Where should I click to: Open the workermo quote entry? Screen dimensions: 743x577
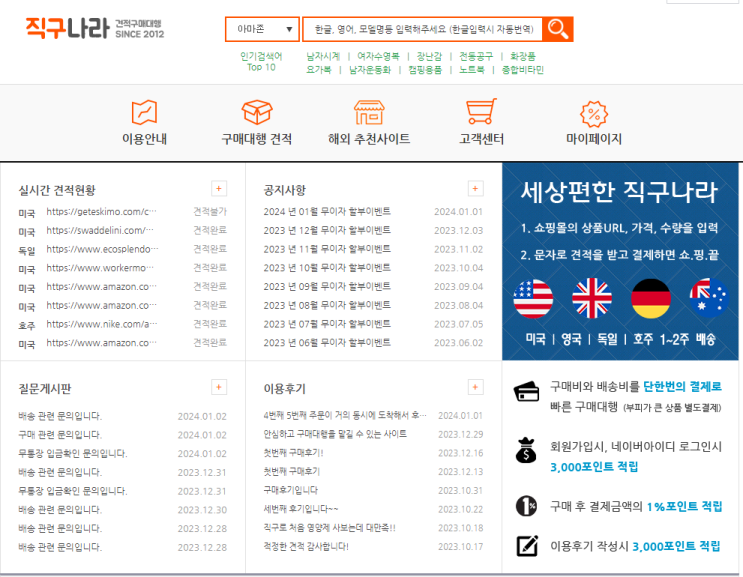click(x=100, y=268)
